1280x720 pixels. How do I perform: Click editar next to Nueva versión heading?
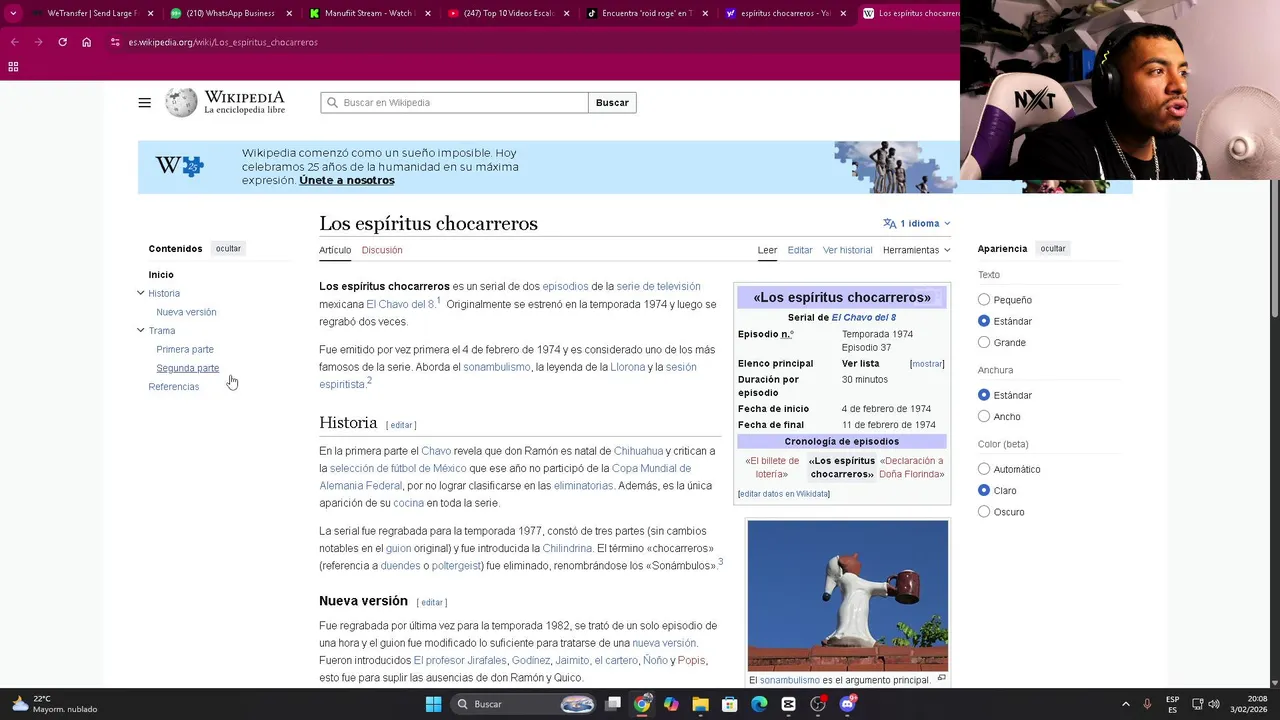click(432, 602)
